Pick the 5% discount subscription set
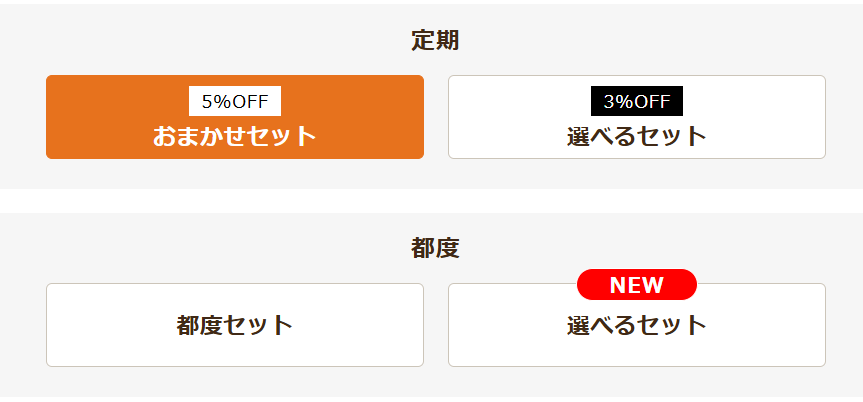 click(x=235, y=117)
